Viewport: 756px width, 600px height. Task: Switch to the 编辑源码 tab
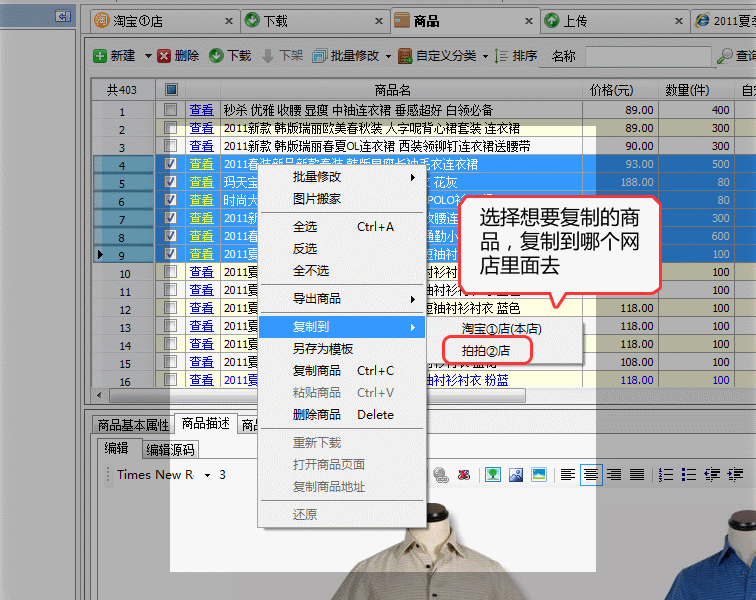pyautogui.click(x=170, y=450)
